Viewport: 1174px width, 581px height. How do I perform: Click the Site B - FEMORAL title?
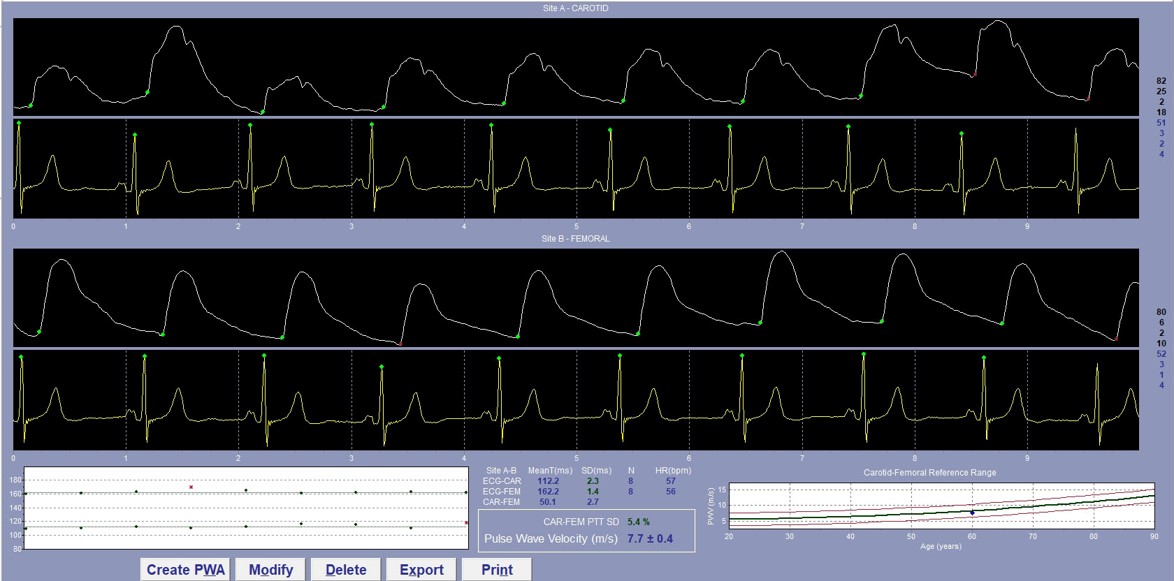click(x=576, y=240)
